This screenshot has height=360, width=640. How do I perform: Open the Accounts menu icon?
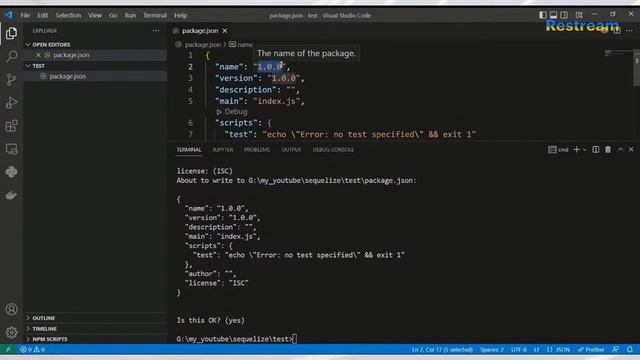tap(11, 309)
